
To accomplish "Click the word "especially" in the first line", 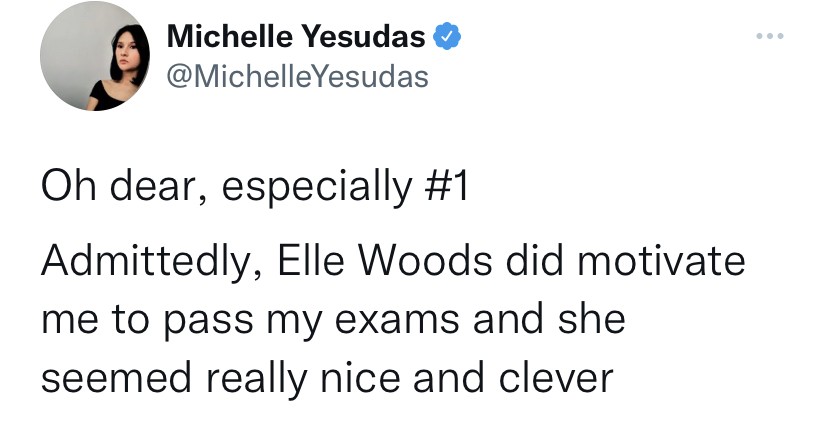I will (316, 188).
